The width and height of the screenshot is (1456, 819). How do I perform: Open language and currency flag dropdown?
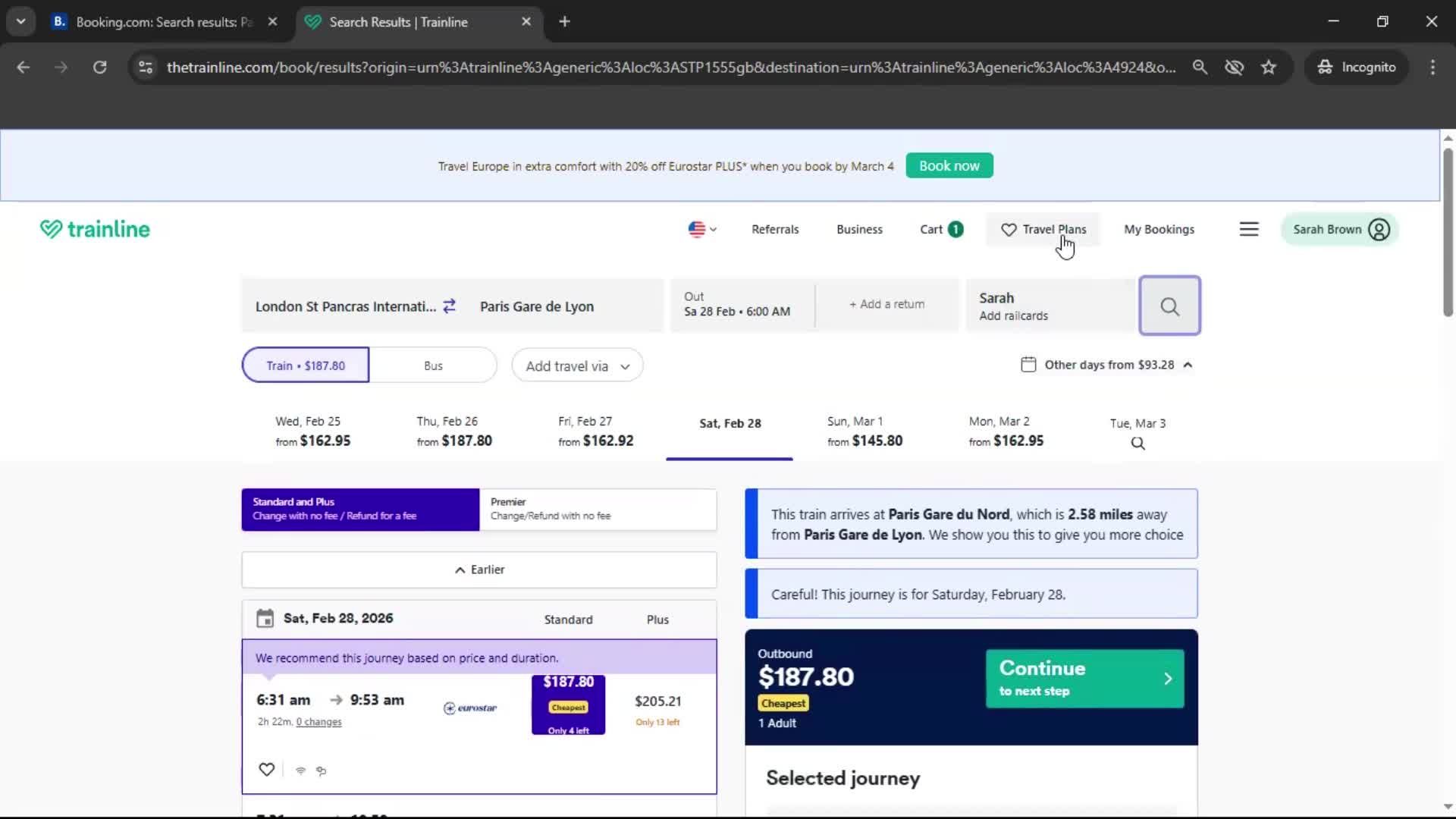click(701, 229)
